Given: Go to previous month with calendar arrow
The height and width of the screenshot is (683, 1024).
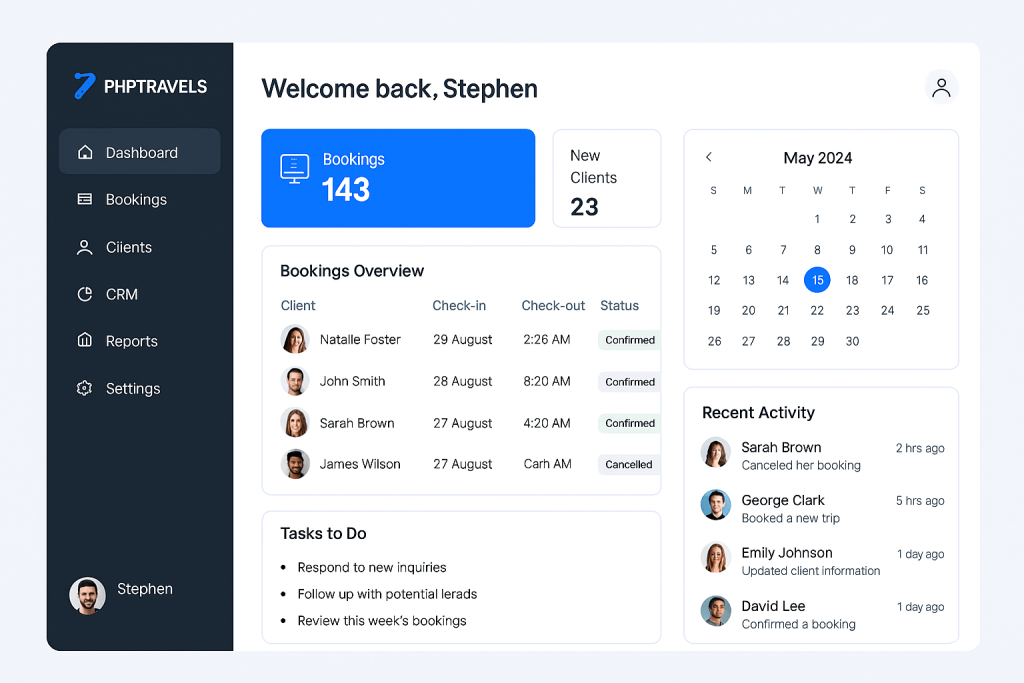Looking at the screenshot, I should pos(709,157).
